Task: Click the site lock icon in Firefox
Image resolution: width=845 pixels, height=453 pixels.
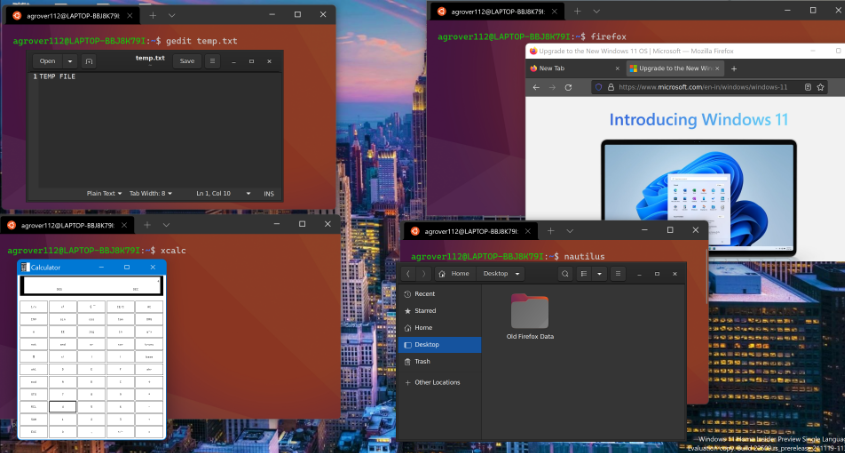Action: [x=611, y=87]
